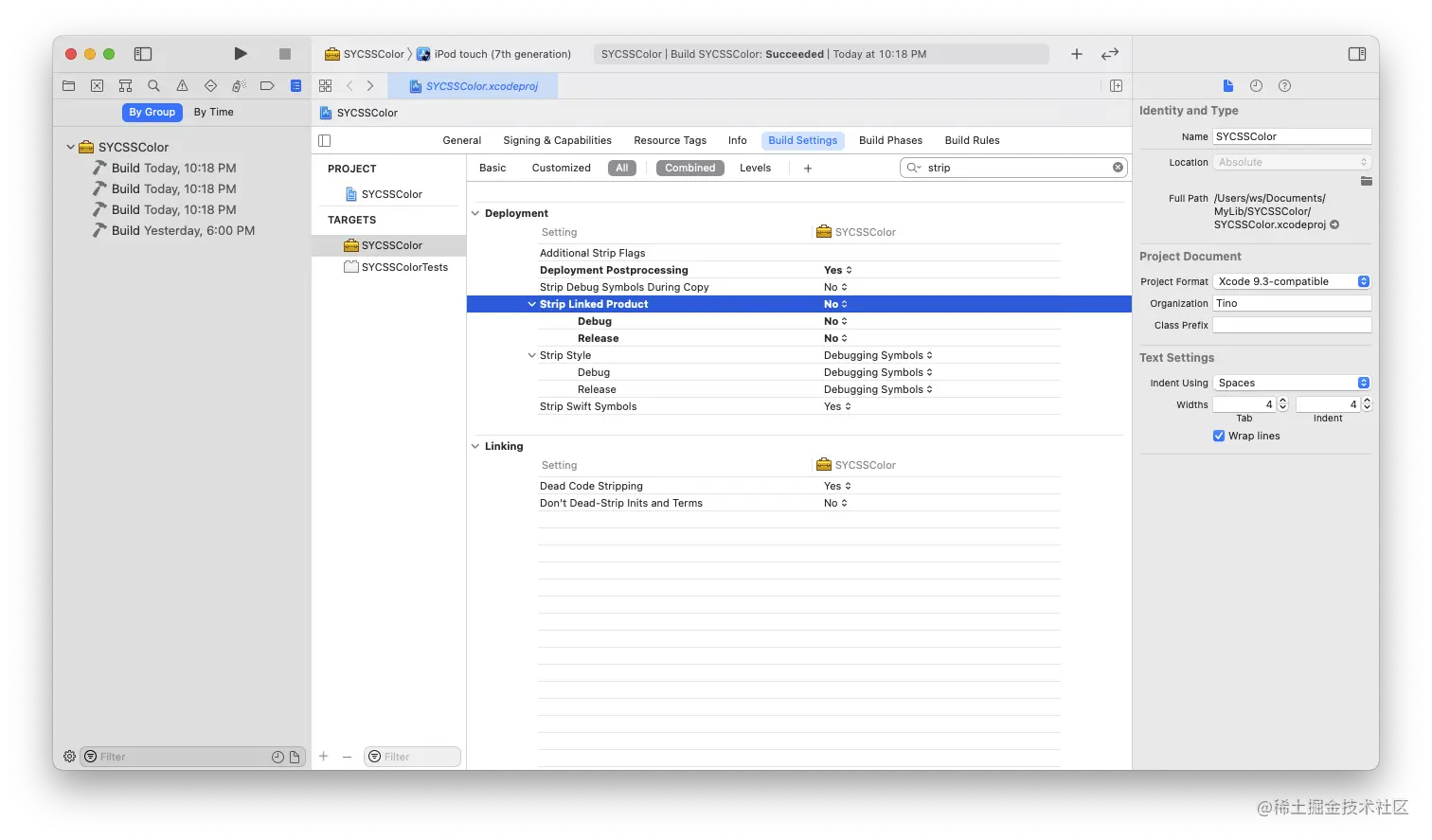Open Build Rules tab
Screen dimensions: 1432x840
(x=972, y=140)
